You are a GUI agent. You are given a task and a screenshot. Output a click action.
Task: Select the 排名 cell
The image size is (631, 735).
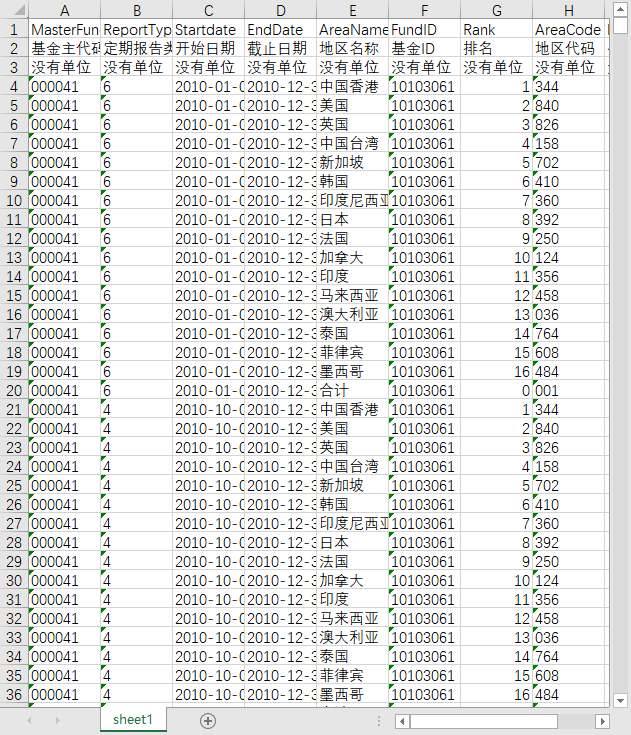(x=496, y=48)
